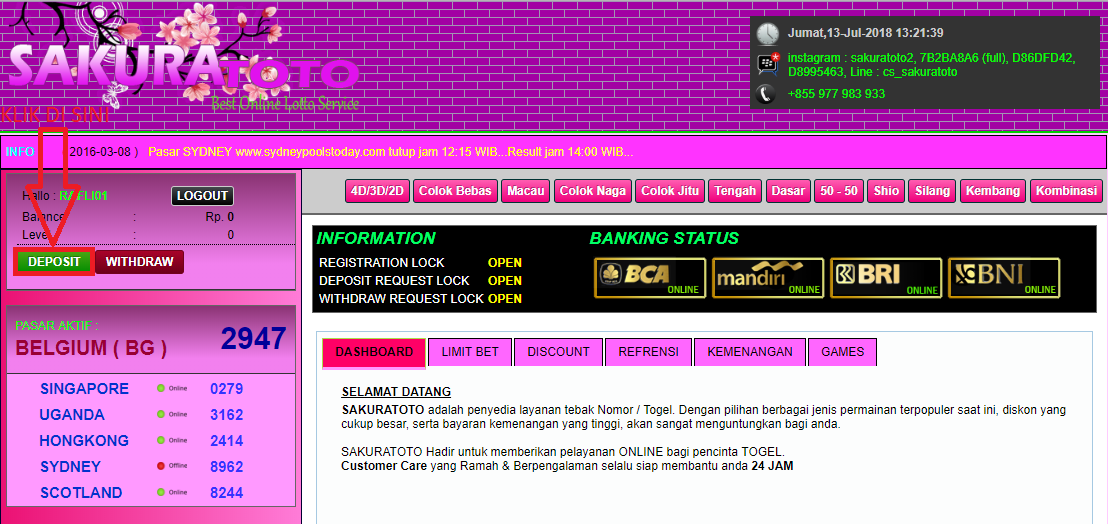The width and height of the screenshot is (1108, 524).
Task: Open the 50 - 50 game
Action: coord(839,191)
